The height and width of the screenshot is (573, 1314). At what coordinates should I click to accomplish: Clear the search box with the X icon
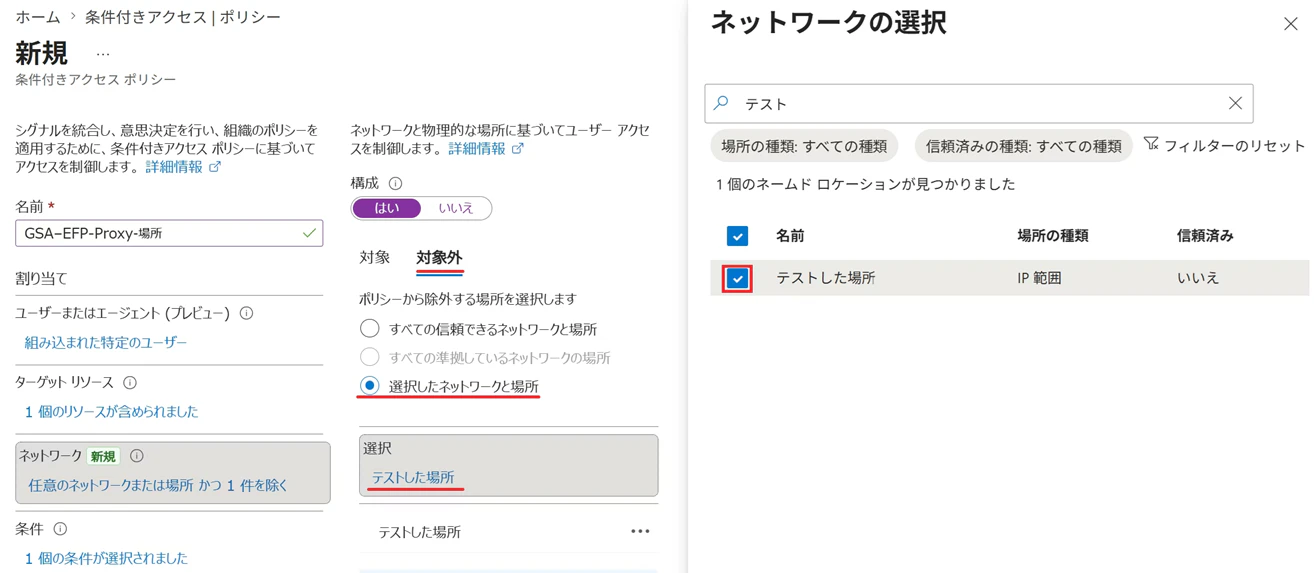[x=1235, y=103]
